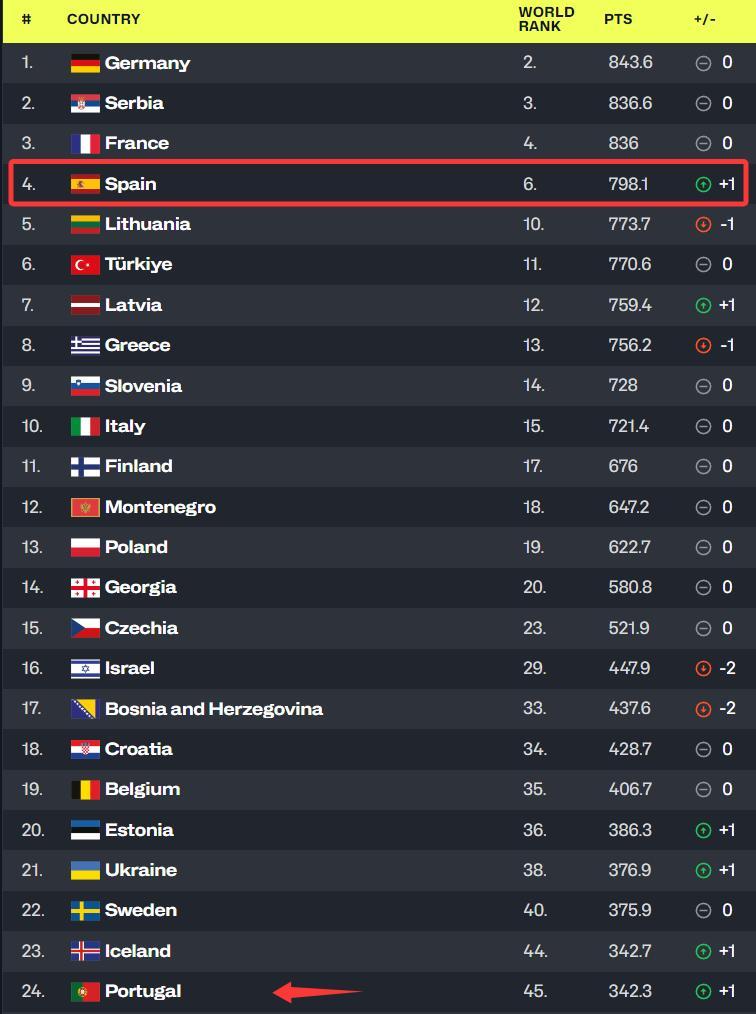756x1014 pixels.
Task: Open the Slovenia team link
Action: (x=143, y=386)
